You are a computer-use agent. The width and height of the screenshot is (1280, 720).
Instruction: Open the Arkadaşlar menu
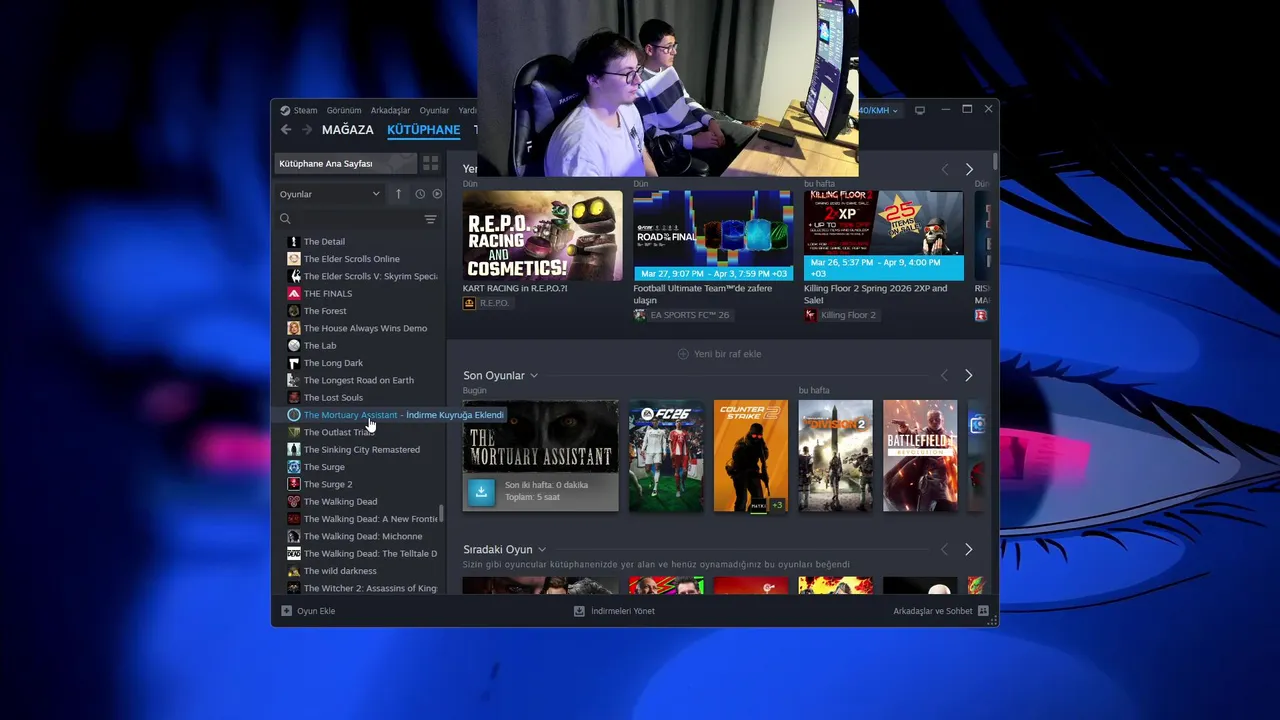point(390,110)
